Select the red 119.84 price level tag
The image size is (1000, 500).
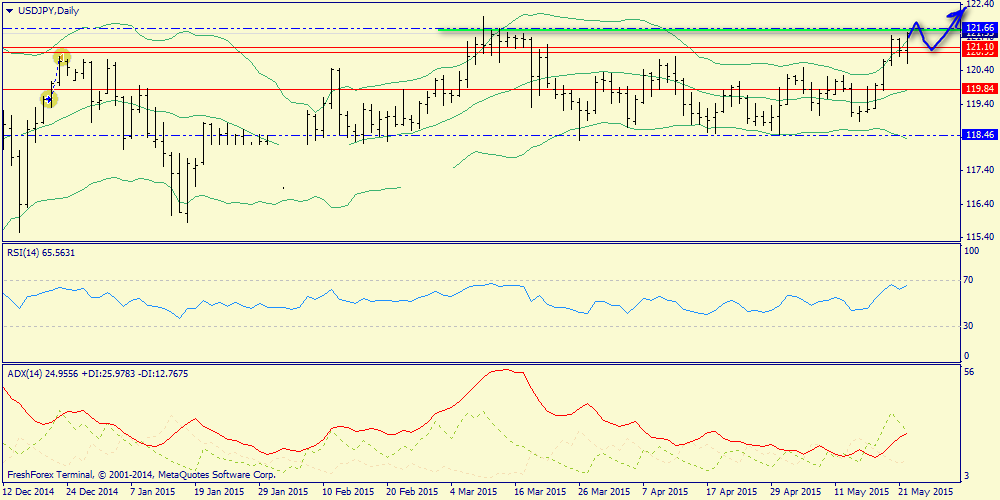980,89
